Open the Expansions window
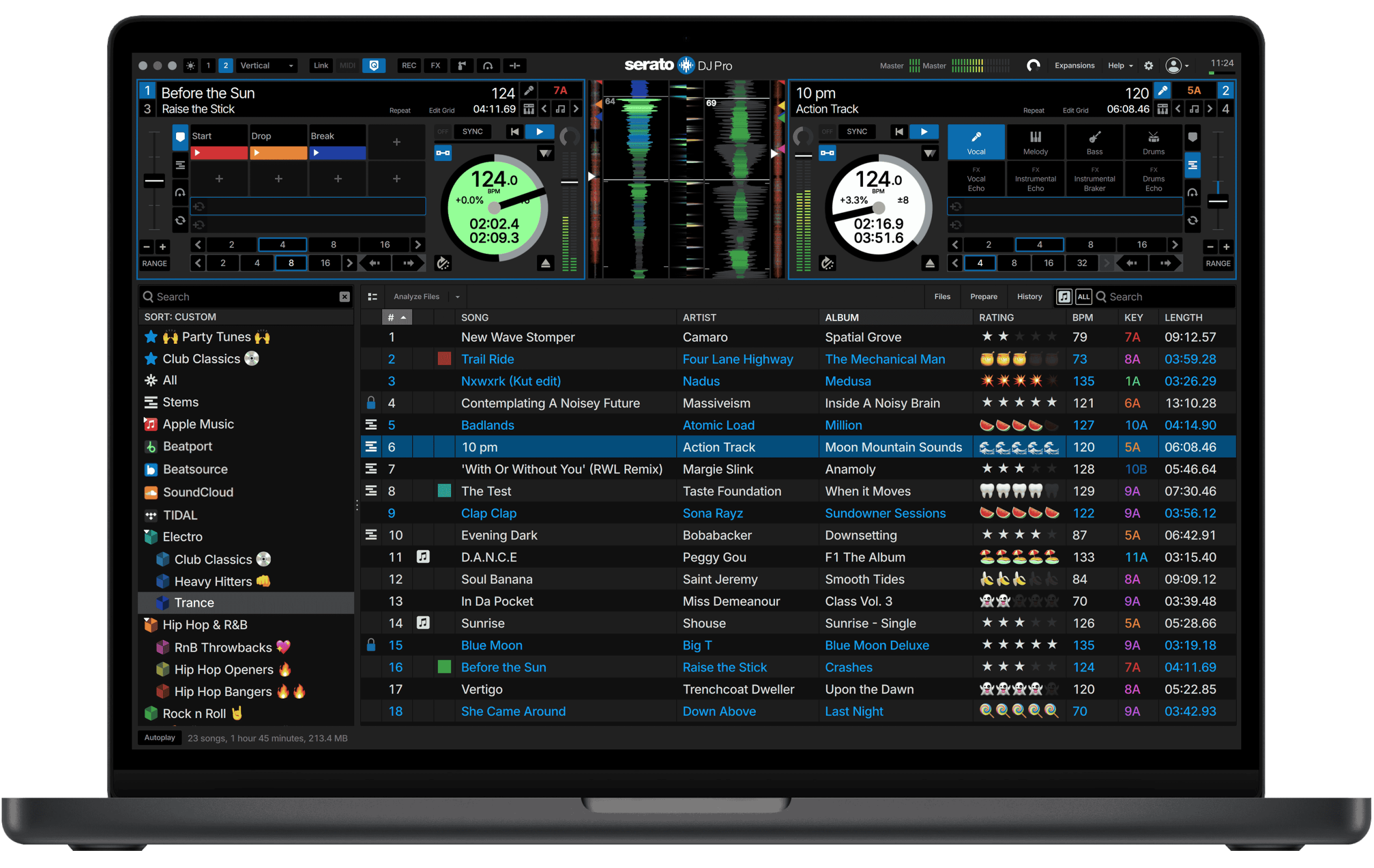This screenshot has height=868, width=1374. (x=1075, y=65)
